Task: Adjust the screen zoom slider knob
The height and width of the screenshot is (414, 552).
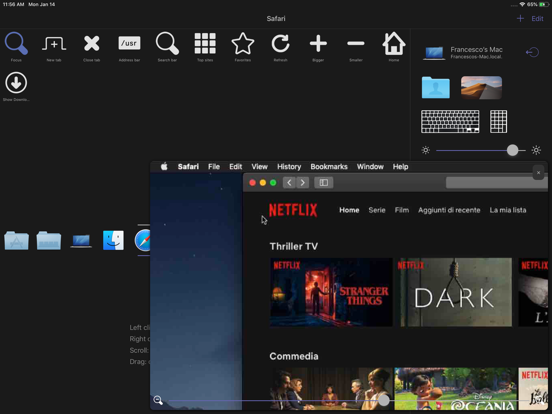Action: [384, 400]
